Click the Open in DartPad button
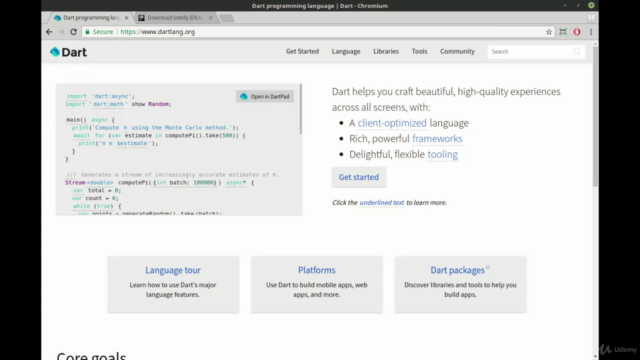 tap(264, 96)
